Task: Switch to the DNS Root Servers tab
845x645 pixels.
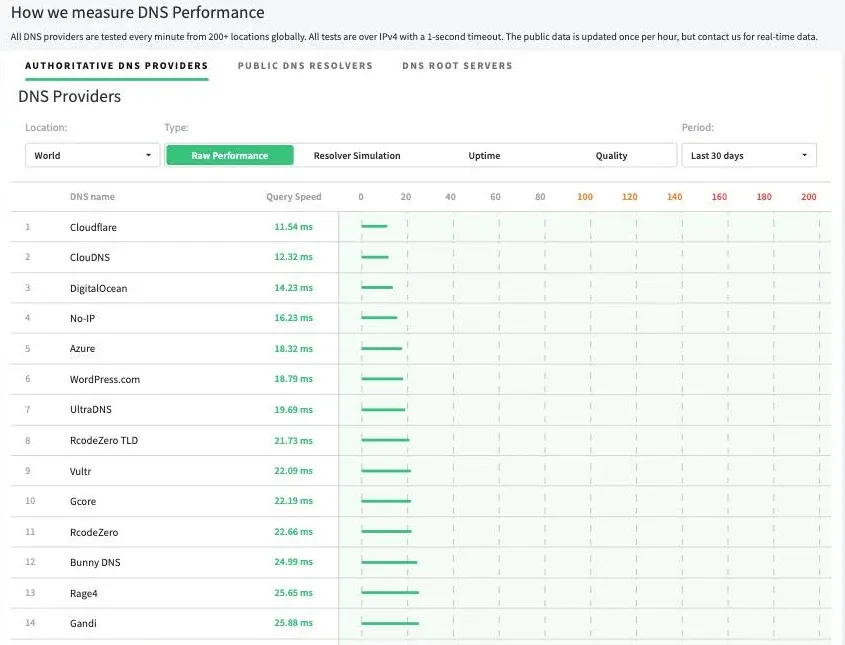Action: [x=457, y=66]
